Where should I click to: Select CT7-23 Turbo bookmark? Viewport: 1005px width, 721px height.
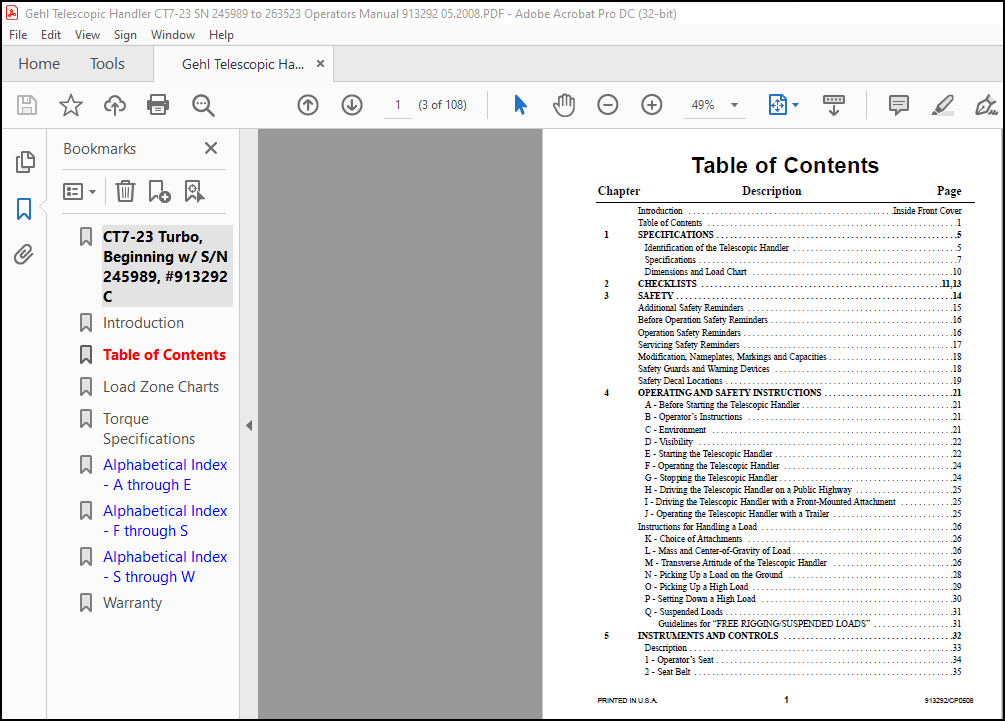166,266
